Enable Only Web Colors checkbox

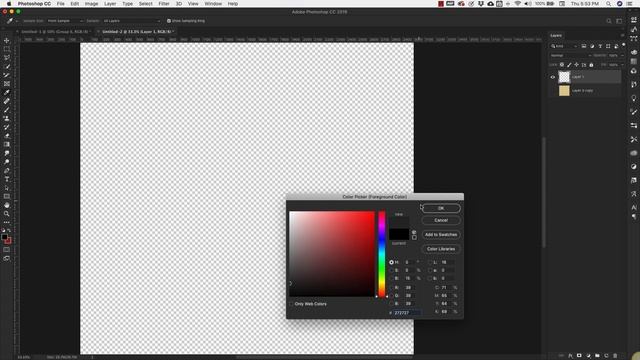coord(291,304)
